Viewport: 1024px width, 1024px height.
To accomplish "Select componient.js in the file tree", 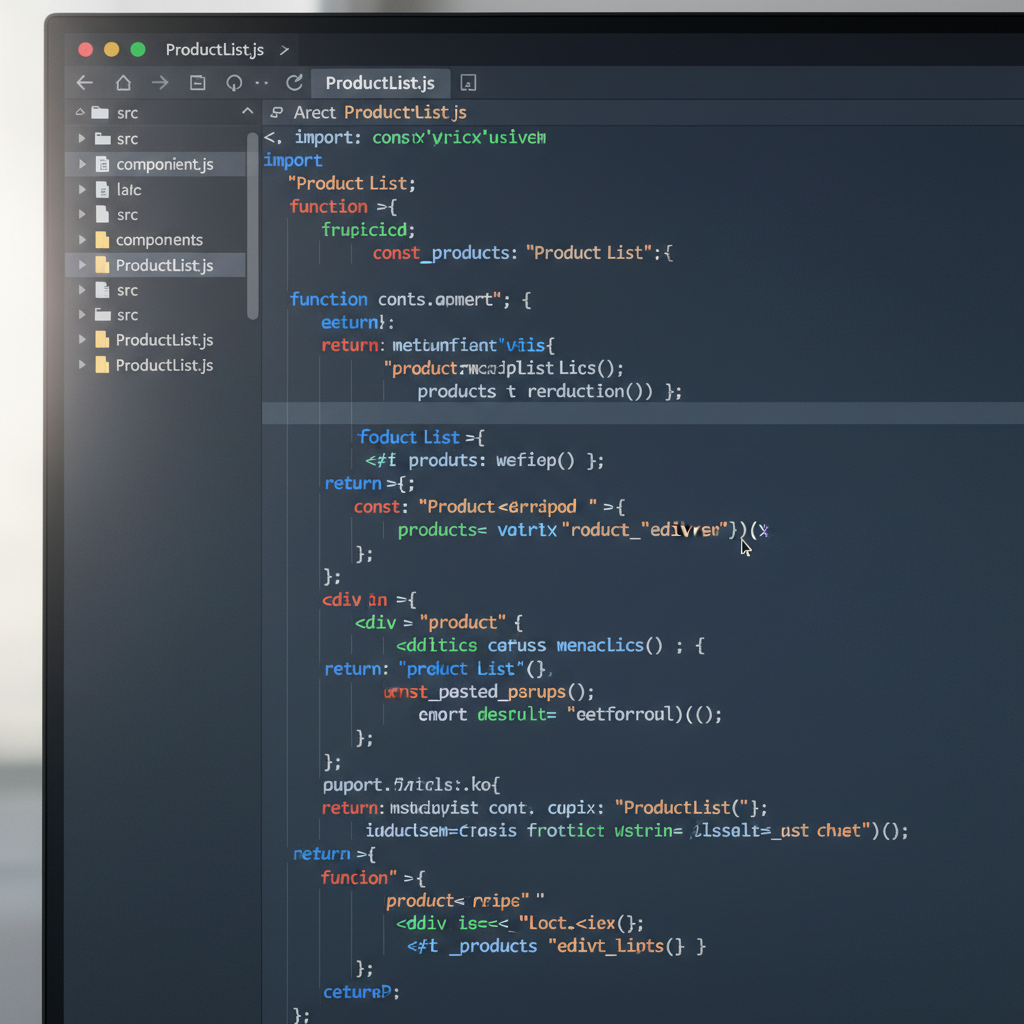I will [x=164, y=164].
